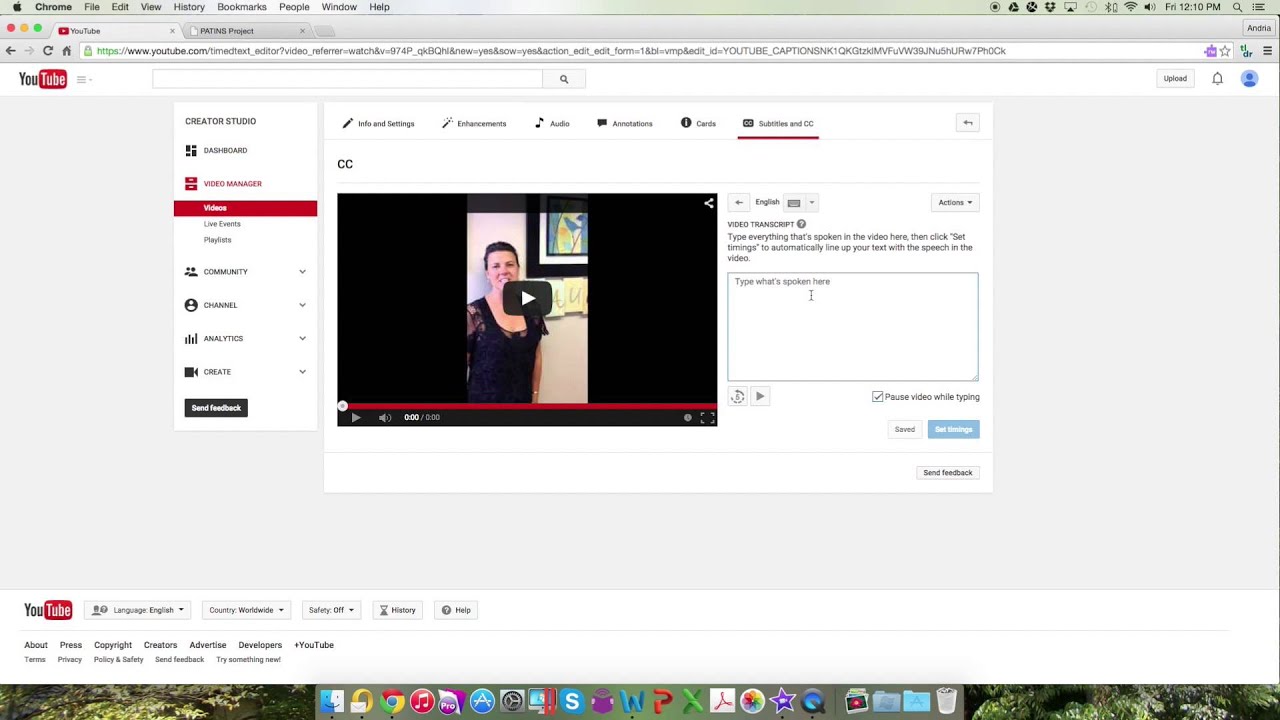The image size is (1280, 720).
Task: Open the guide menu beside YouTube logo
Action: 83,79
